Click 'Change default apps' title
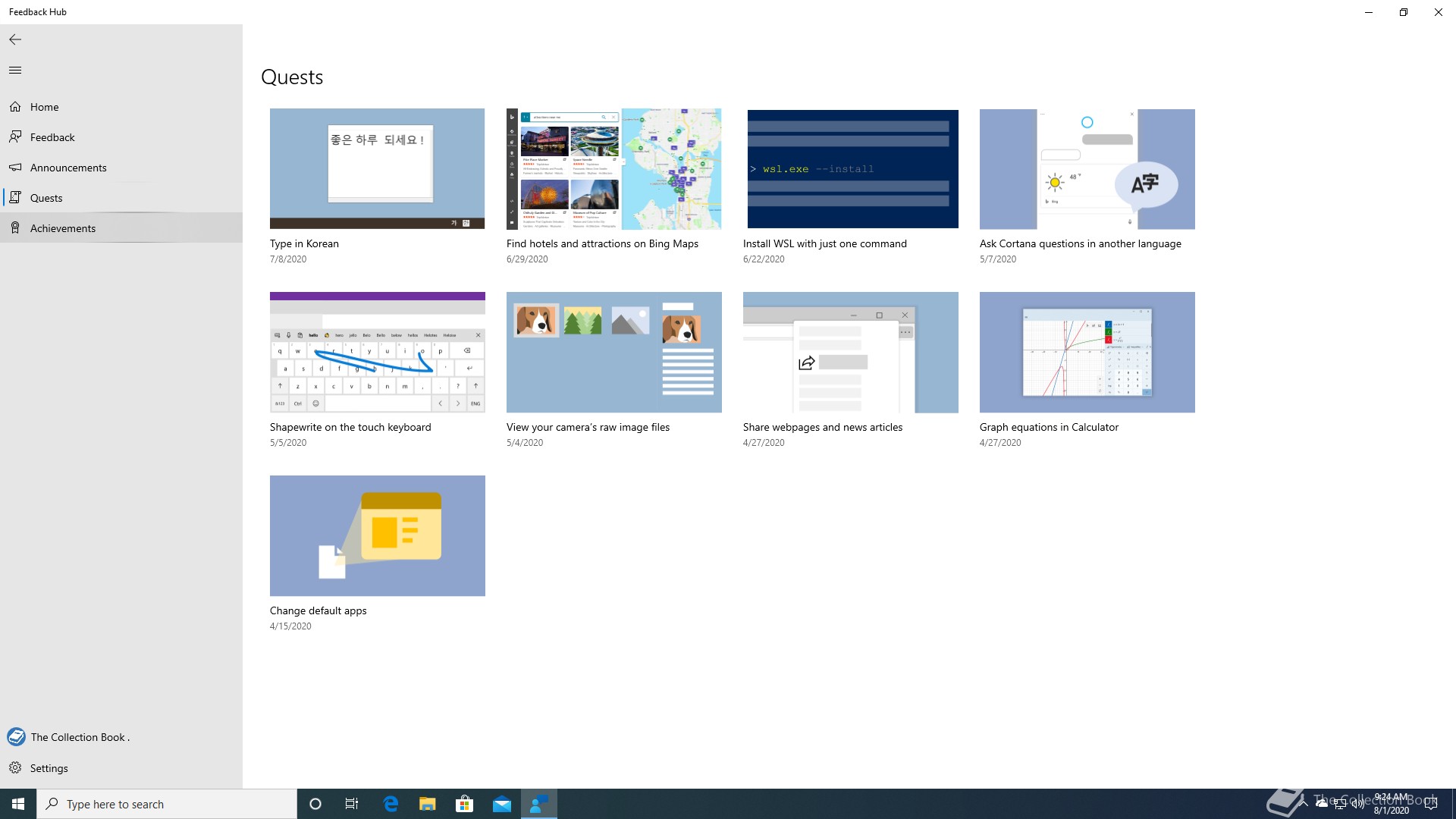 pos(318,610)
